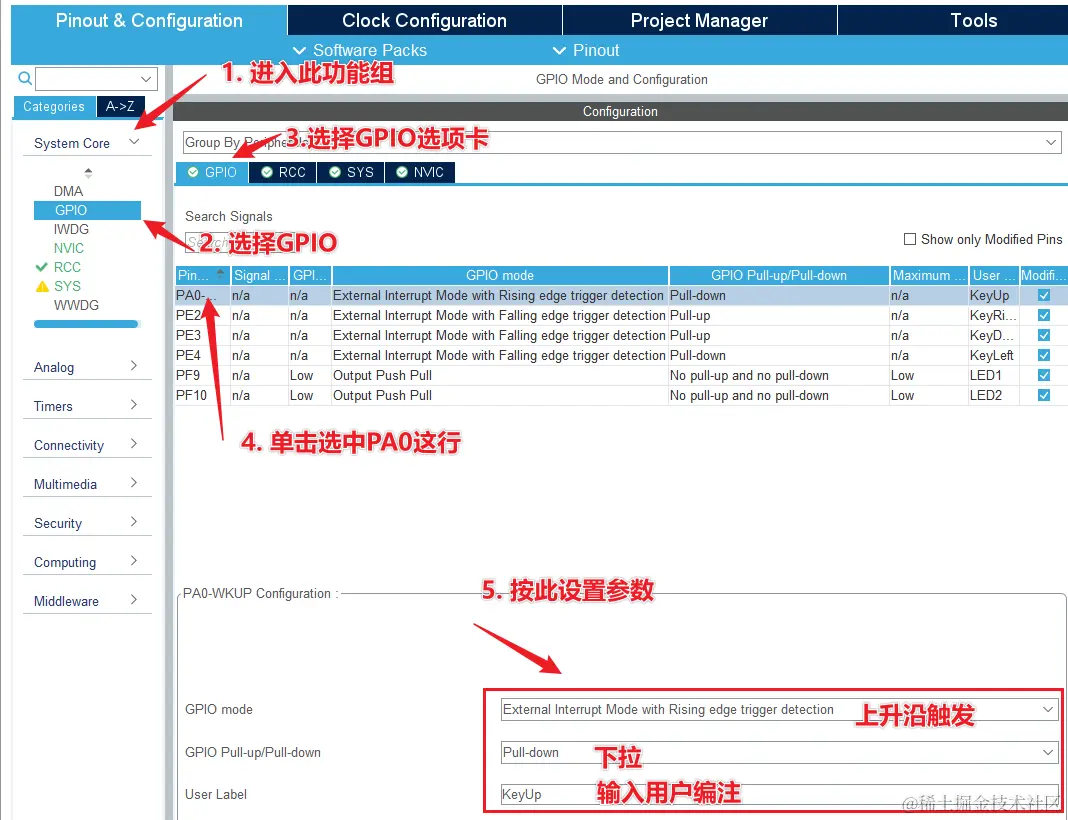Select the A->Z view tab
Viewport: 1068px width, 820px height.
120,106
